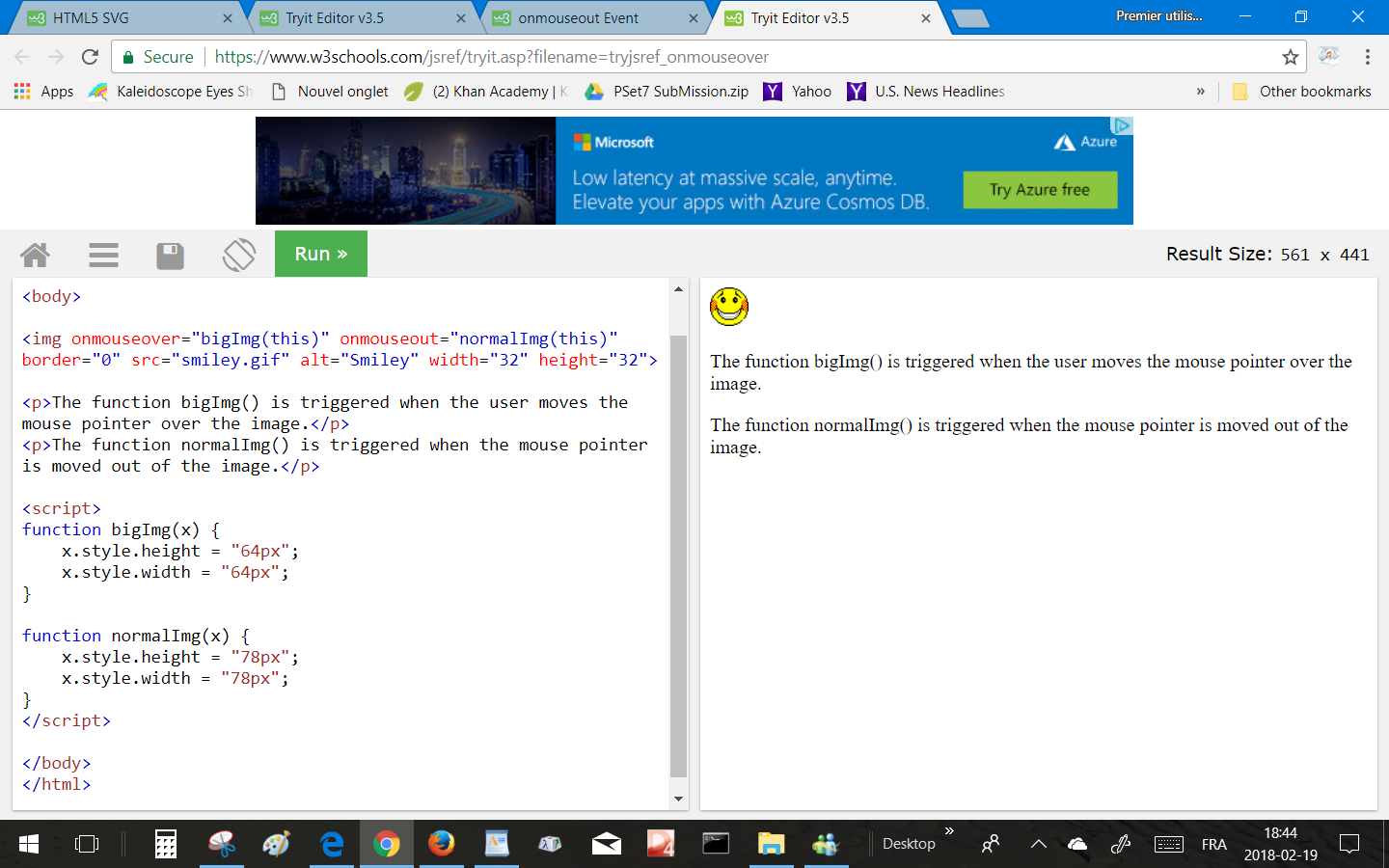Open Khan Academy bookmark
This screenshot has width=1389, height=868.
click(486, 91)
